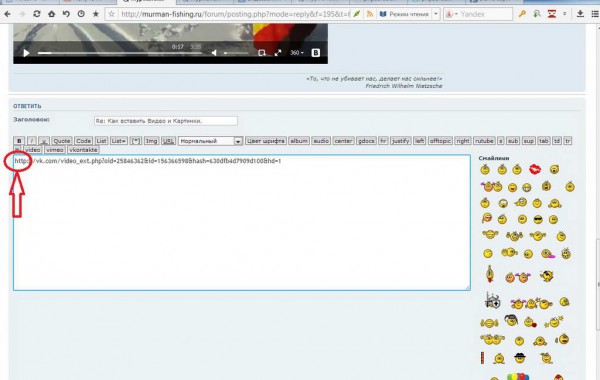The width and height of the screenshot is (600, 380).
Task: Insert vkontakte BBCode tag
Action: (83, 150)
